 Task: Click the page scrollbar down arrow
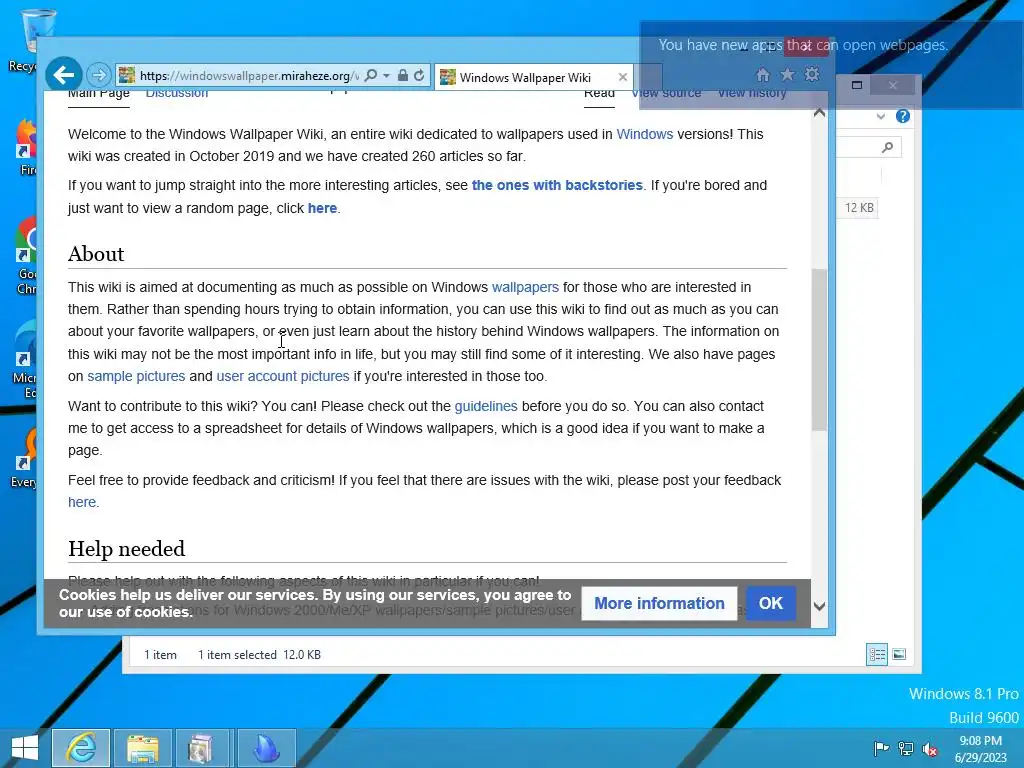point(820,606)
